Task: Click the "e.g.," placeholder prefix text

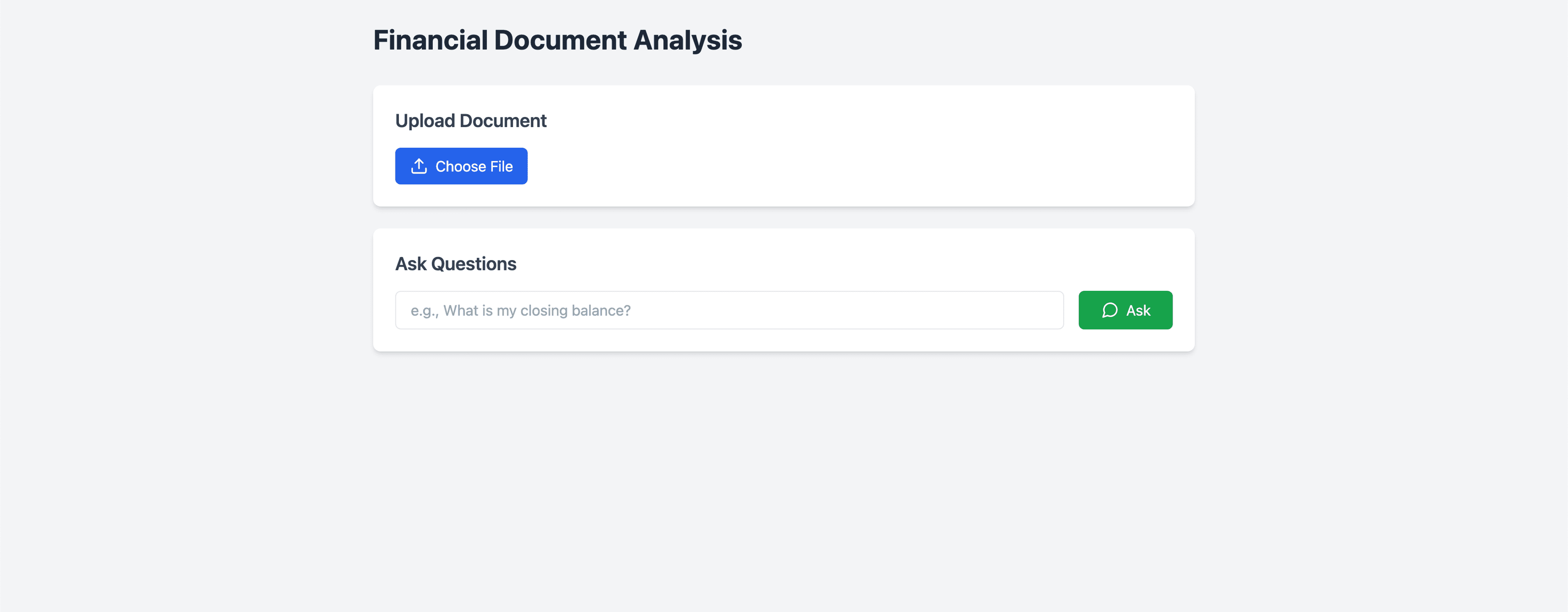Action: [424, 311]
